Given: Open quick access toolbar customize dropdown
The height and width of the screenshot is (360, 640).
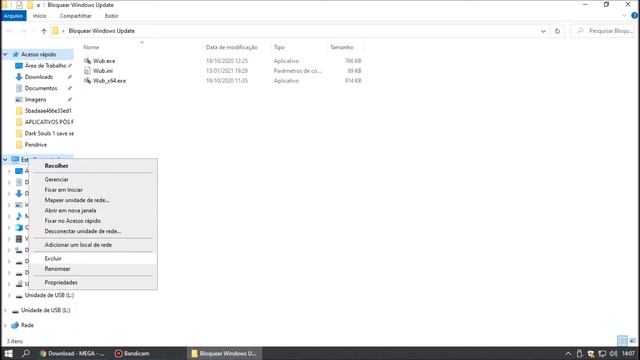Looking at the screenshot, I should [x=38, y=5].
